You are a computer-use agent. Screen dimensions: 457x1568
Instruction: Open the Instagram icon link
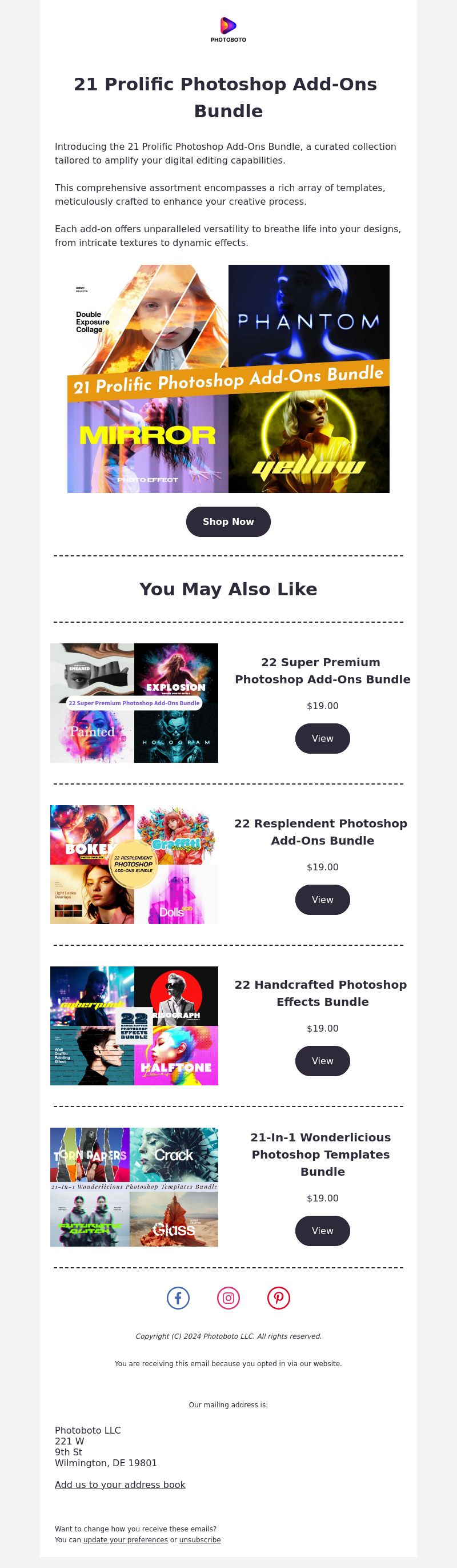click(228, 1298)
